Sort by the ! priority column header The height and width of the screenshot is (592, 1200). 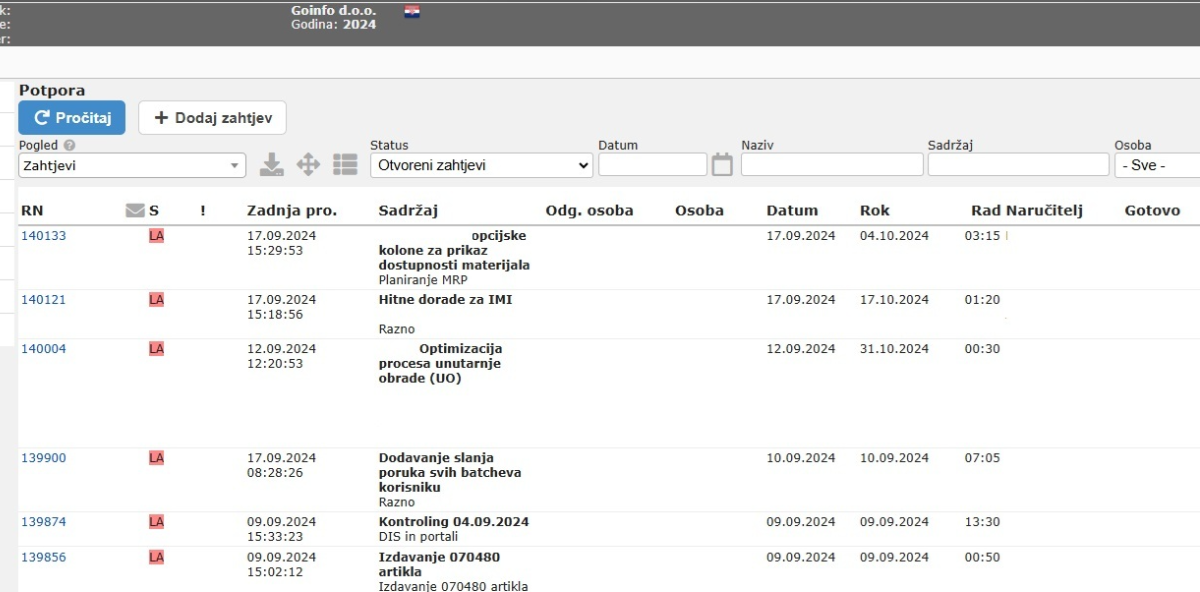click(x=203, y=211)
